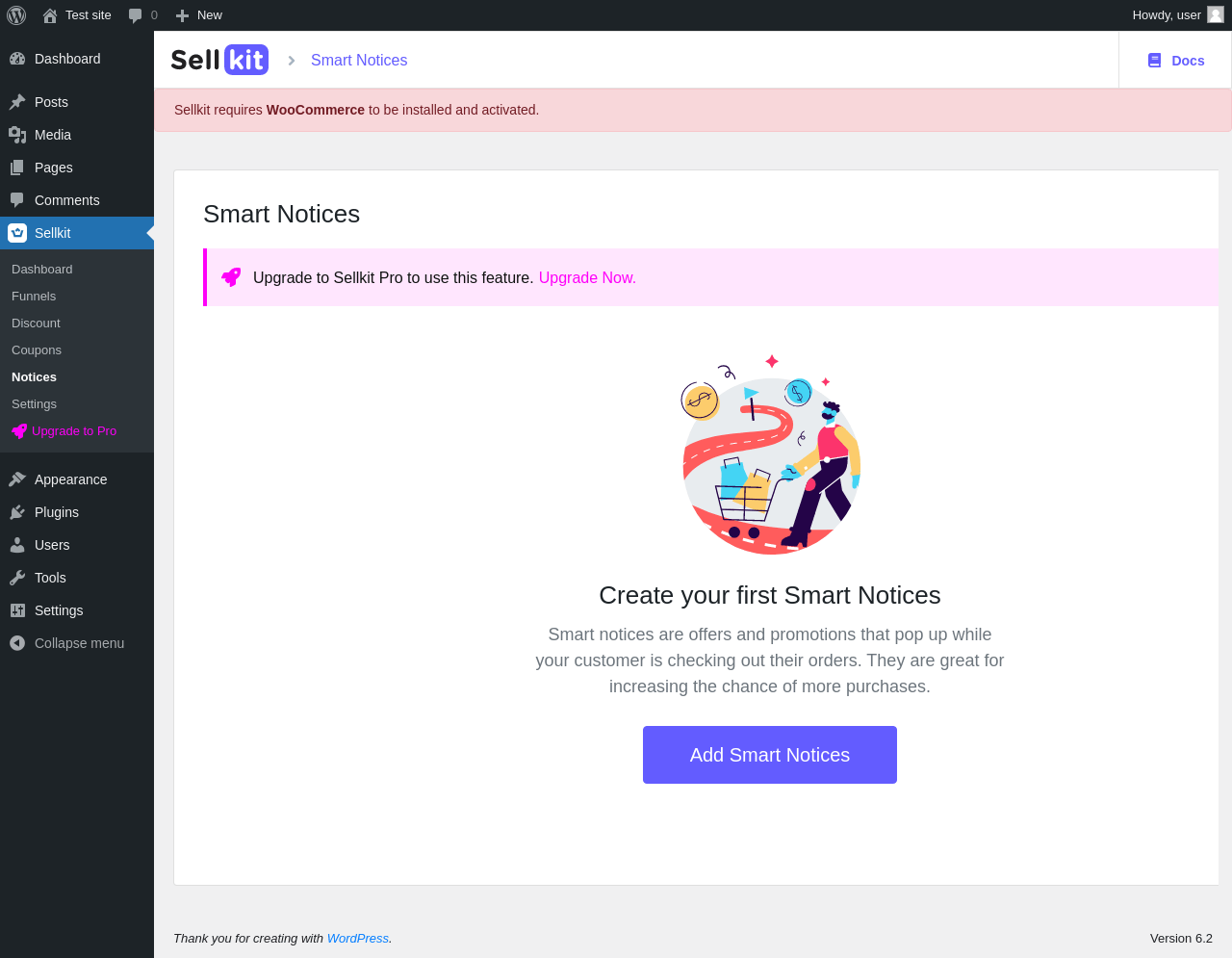Click the Smart Notices breadcrumb link
Viewport: 1232px width, 958px height.
[x=359, y=60]
